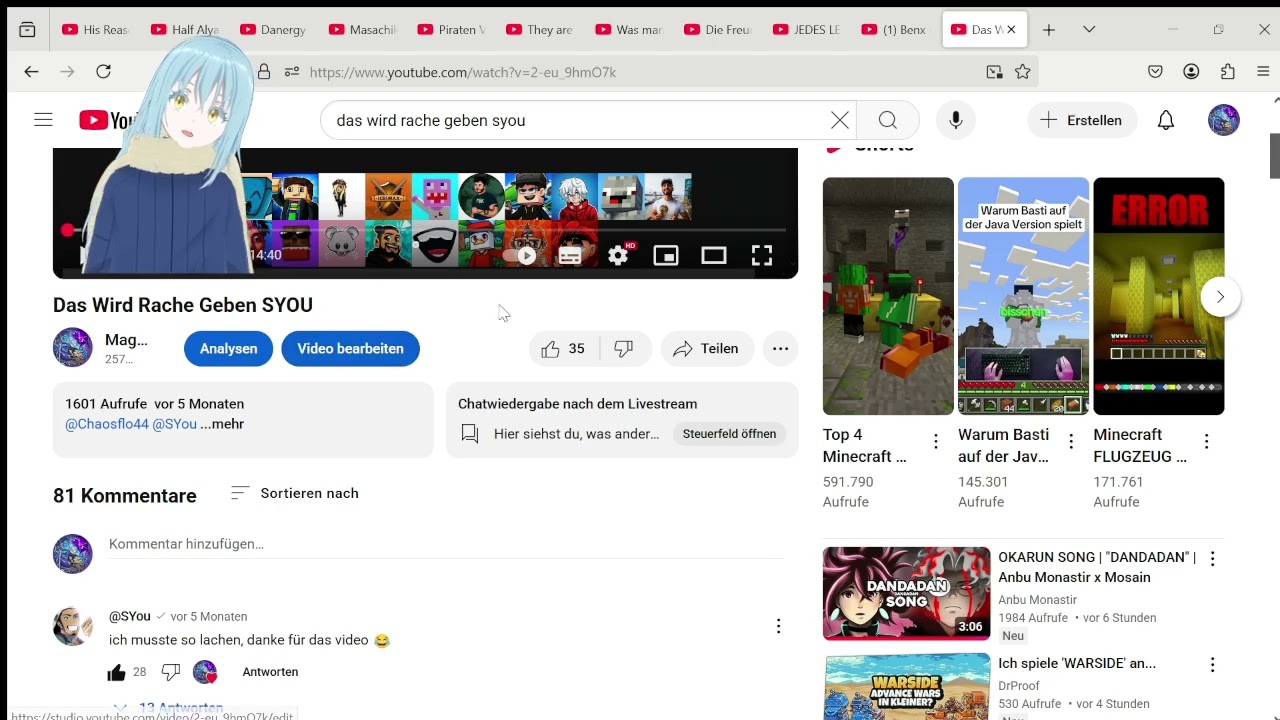
Task: Bookmark this page with the star
Action: [1022, 72]
